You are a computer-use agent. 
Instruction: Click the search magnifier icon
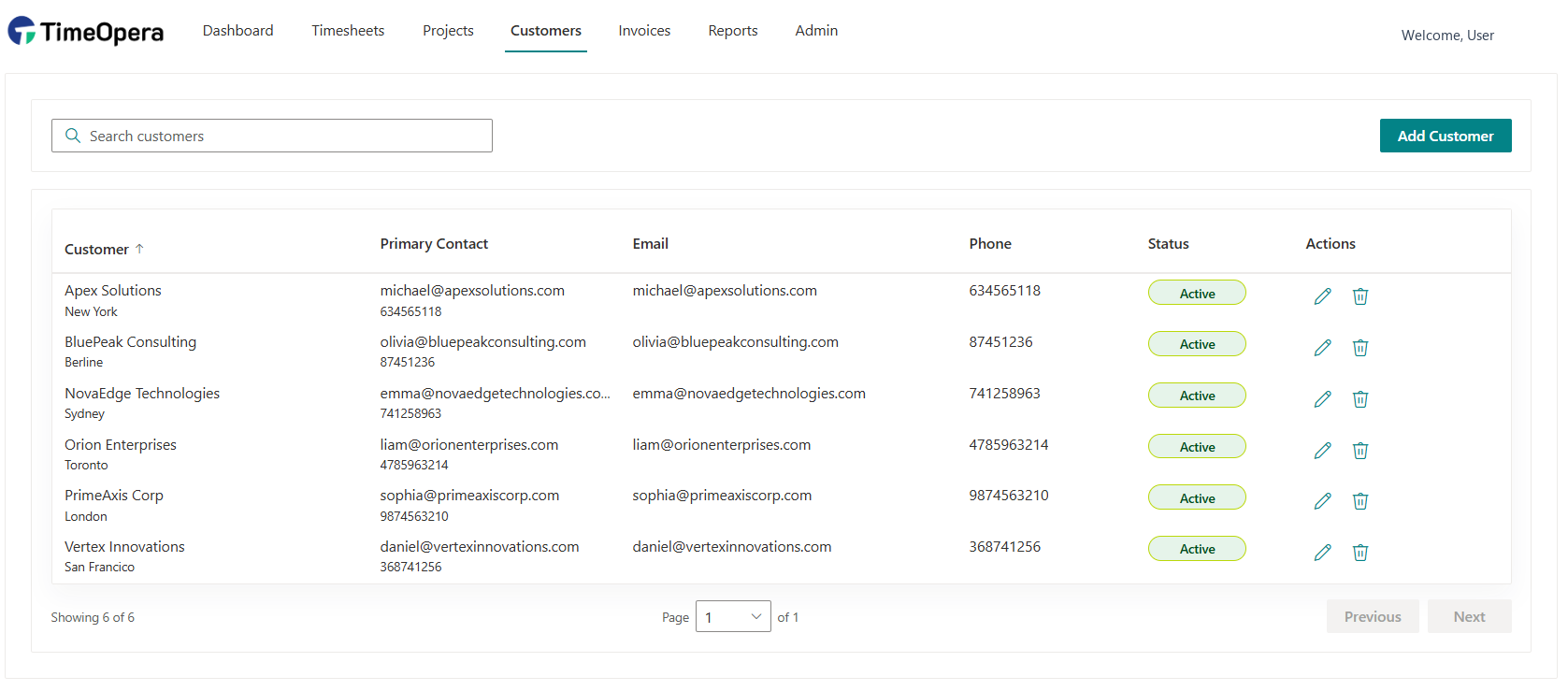click(73, 136)
